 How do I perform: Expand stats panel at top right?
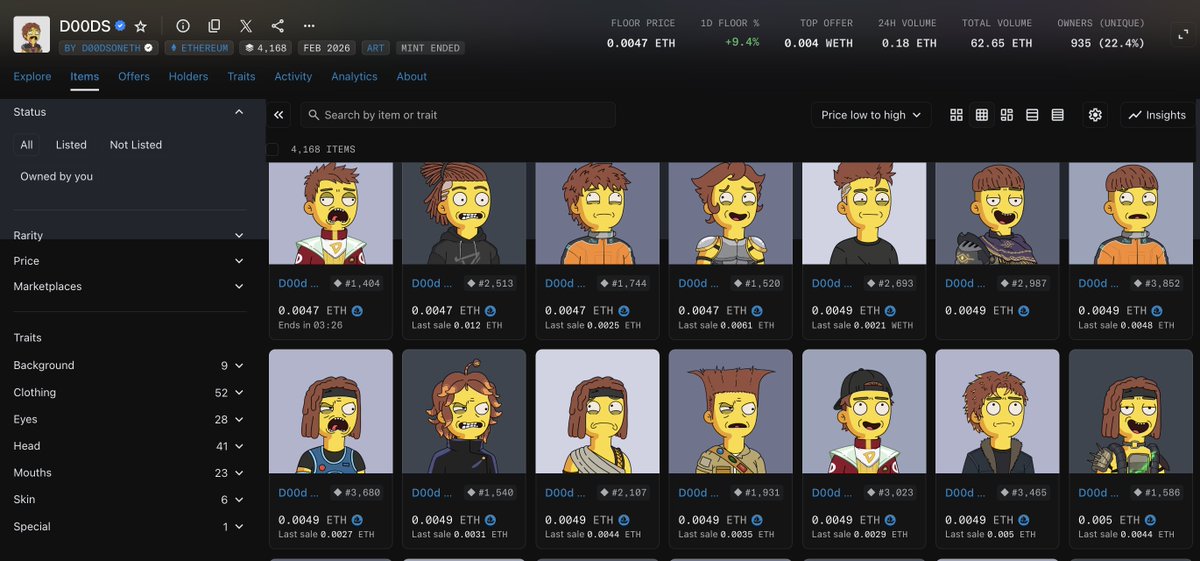pyautogui.click(x=1182, y=34)
